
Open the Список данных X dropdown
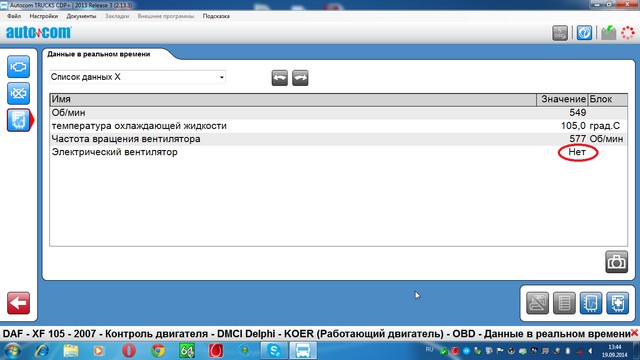click(x=138, y=77)
